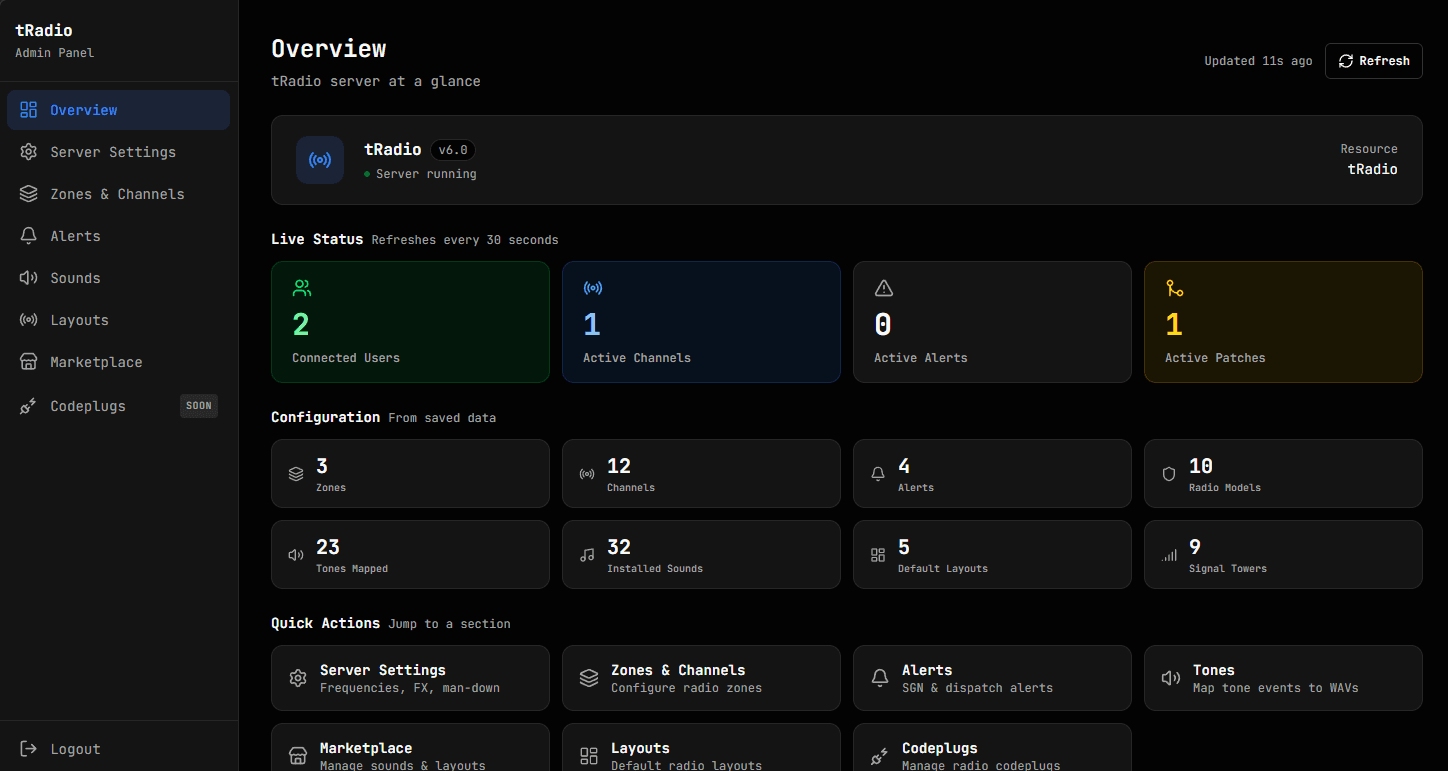Screen dimensions: 1448x771
Task: Click the 'Admin Panel' subtitle
Action: point(55,53)
